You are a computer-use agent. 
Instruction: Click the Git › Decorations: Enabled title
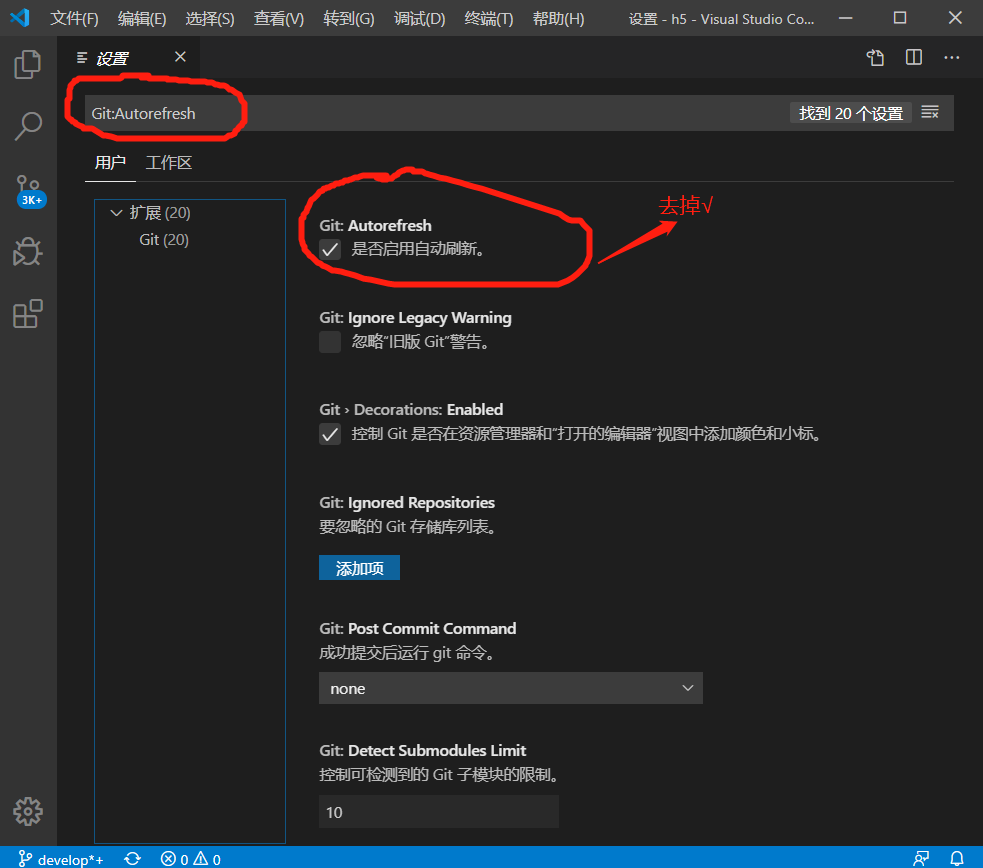coord(411,410)
